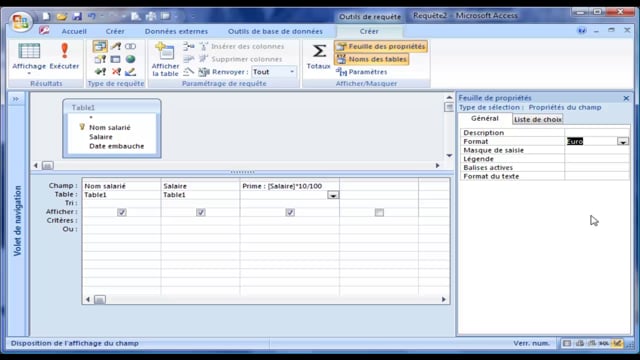Expand the navigation pane chevron
The image size is (640, 360).
click(16, 99)
